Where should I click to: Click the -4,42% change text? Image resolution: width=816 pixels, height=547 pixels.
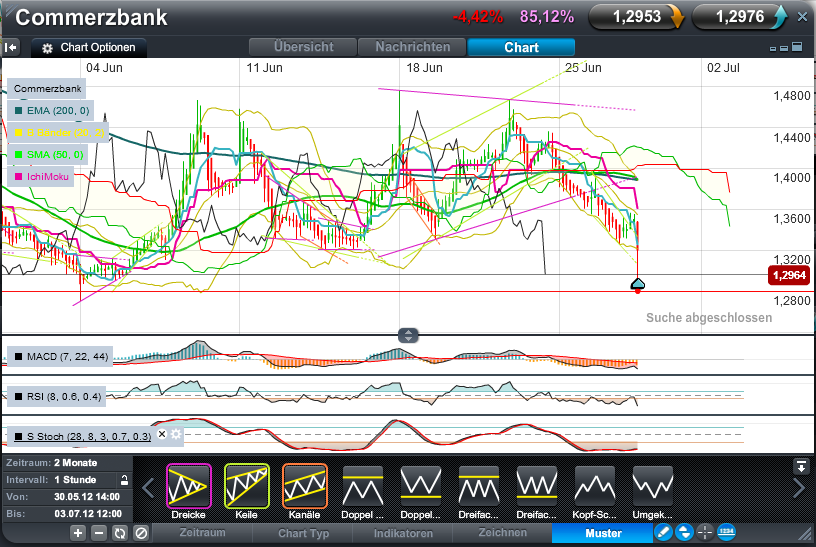point(478,17)
